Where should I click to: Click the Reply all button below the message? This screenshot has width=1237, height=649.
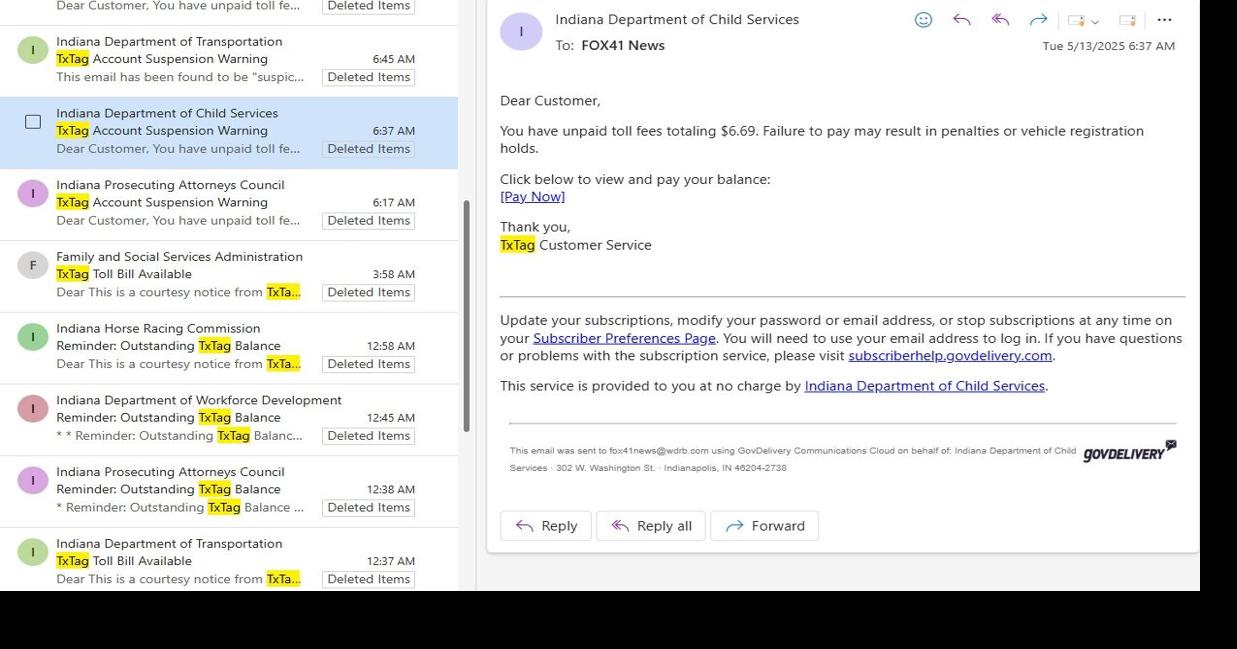[651, 526]
